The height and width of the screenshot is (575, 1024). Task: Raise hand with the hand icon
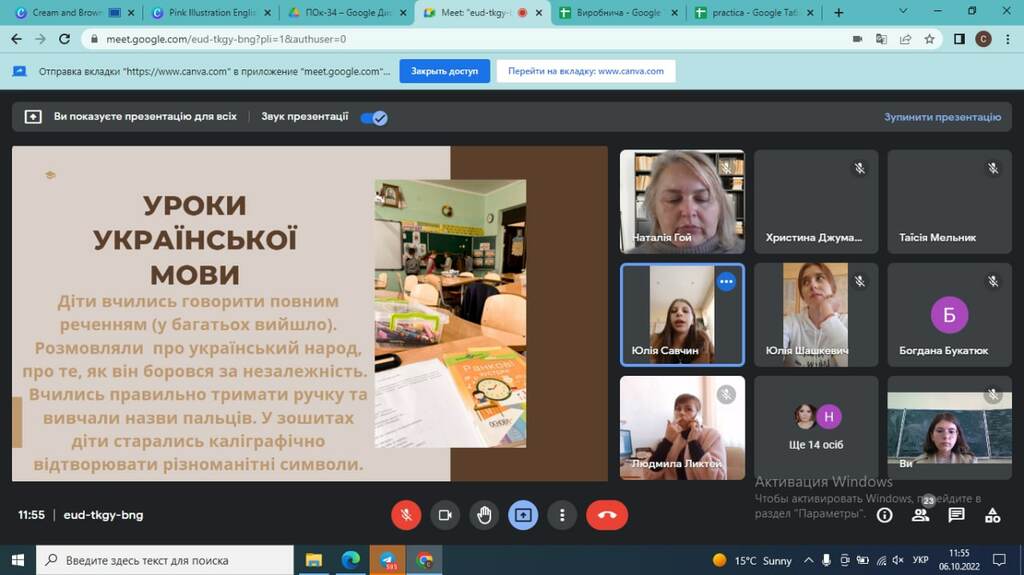point(484,515)
